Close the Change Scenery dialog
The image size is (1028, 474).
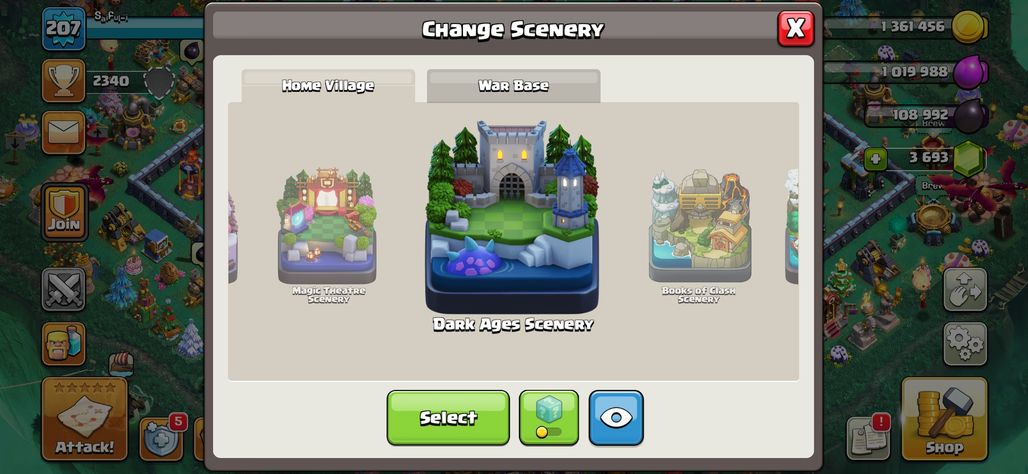[796, 28]
